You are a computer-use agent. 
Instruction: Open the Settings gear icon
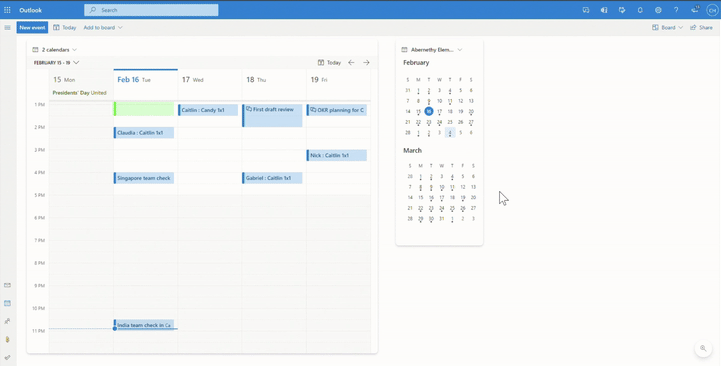(658, 10)
